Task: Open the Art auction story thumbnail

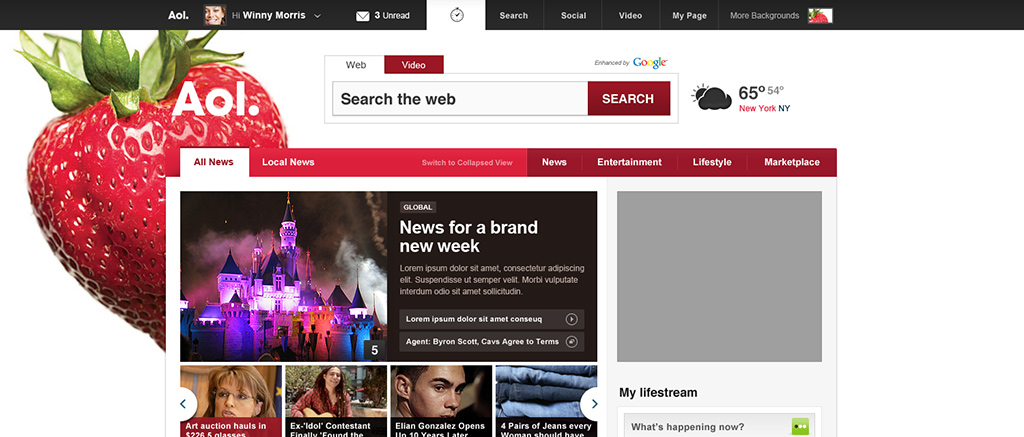Action: [231, 401]
